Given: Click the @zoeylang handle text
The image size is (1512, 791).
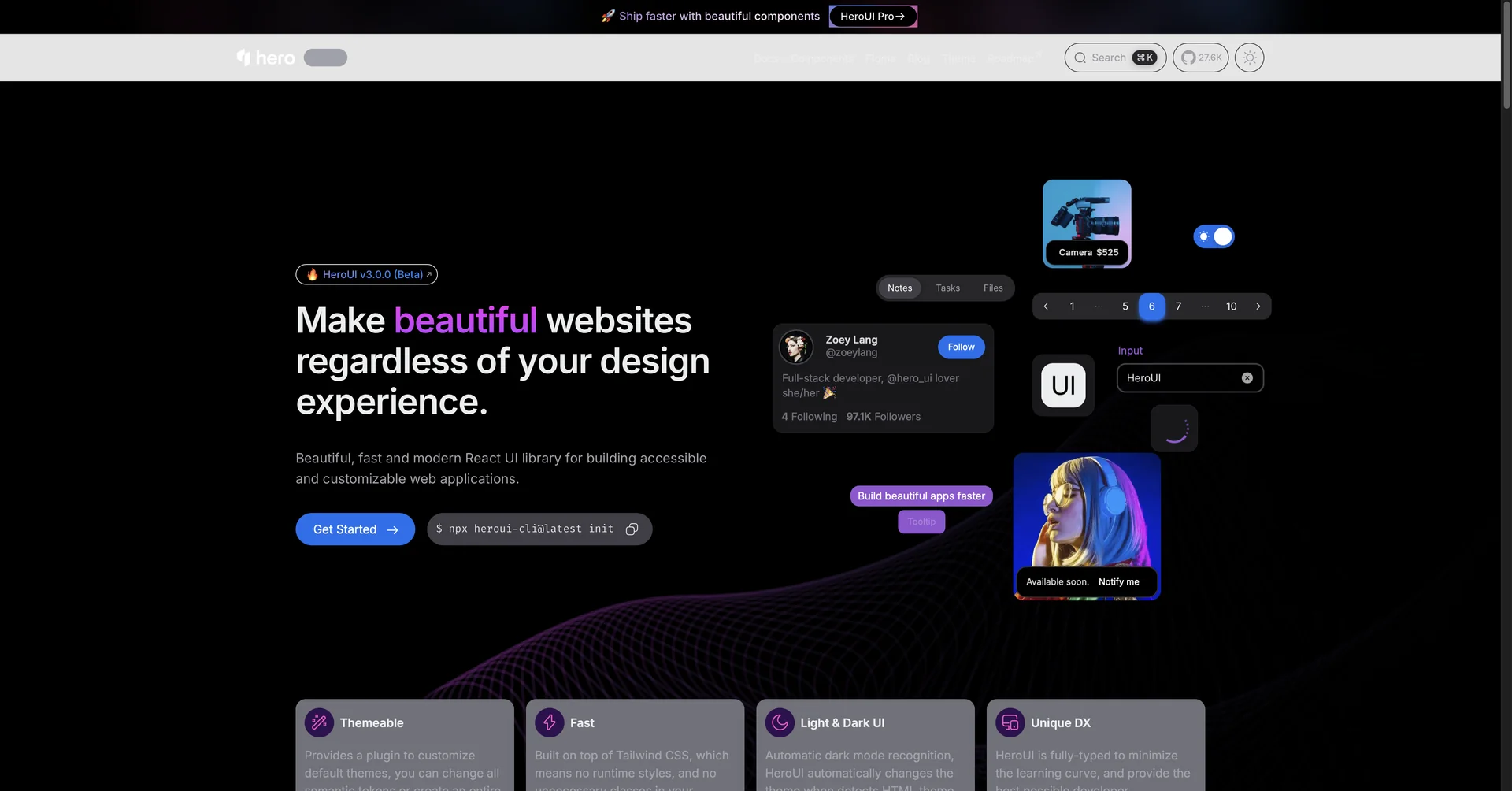Looking at the screenshot, I should 851,353.
